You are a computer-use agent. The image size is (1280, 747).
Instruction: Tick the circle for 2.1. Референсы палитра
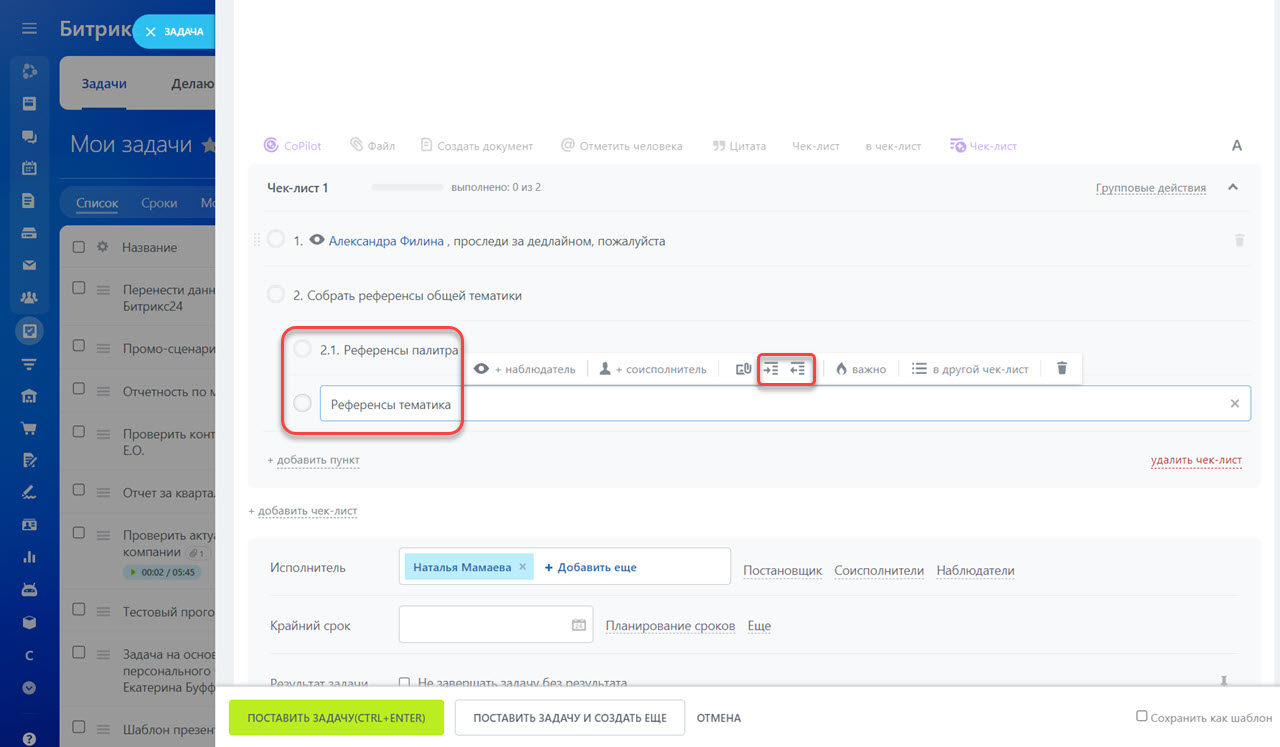coord(302,349)
